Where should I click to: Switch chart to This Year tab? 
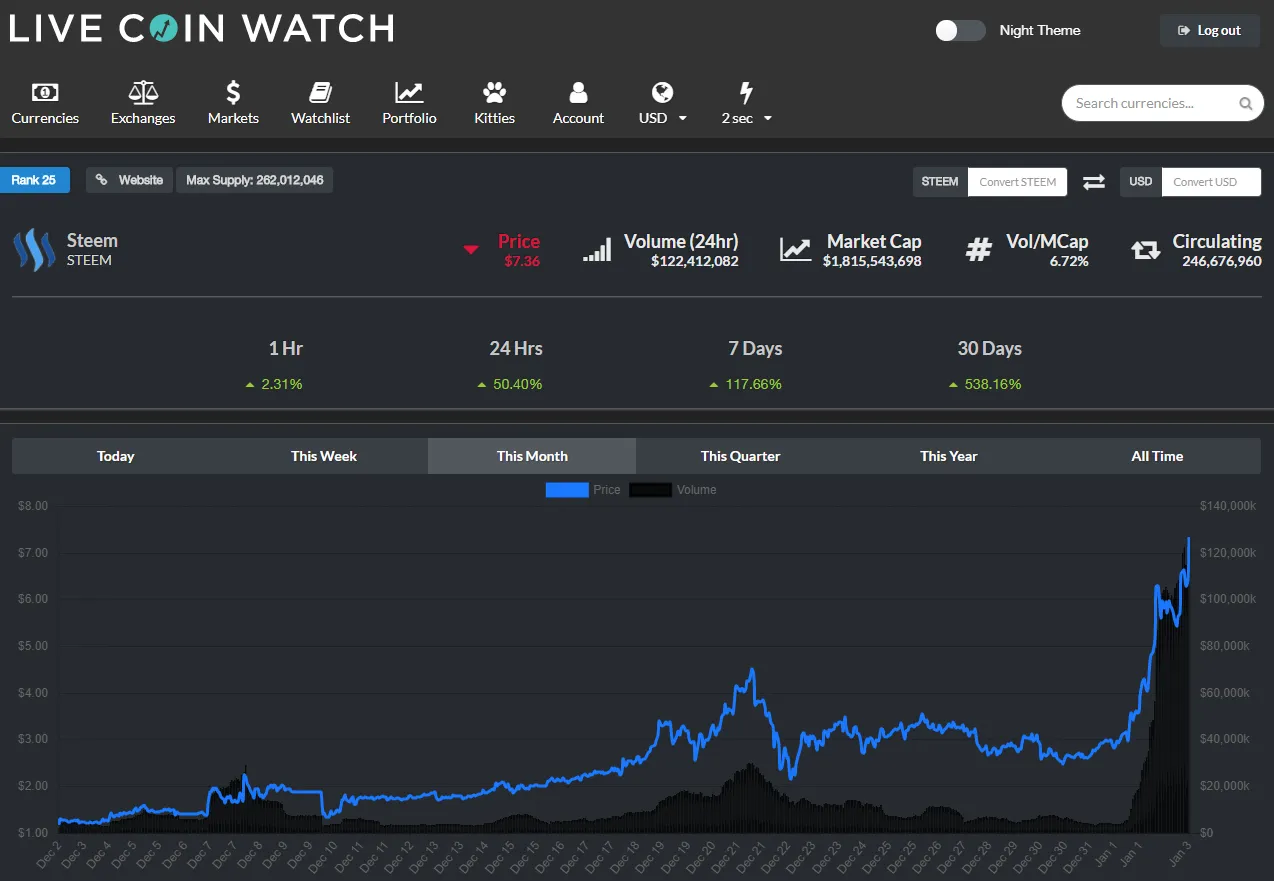(x=949, y=456)
